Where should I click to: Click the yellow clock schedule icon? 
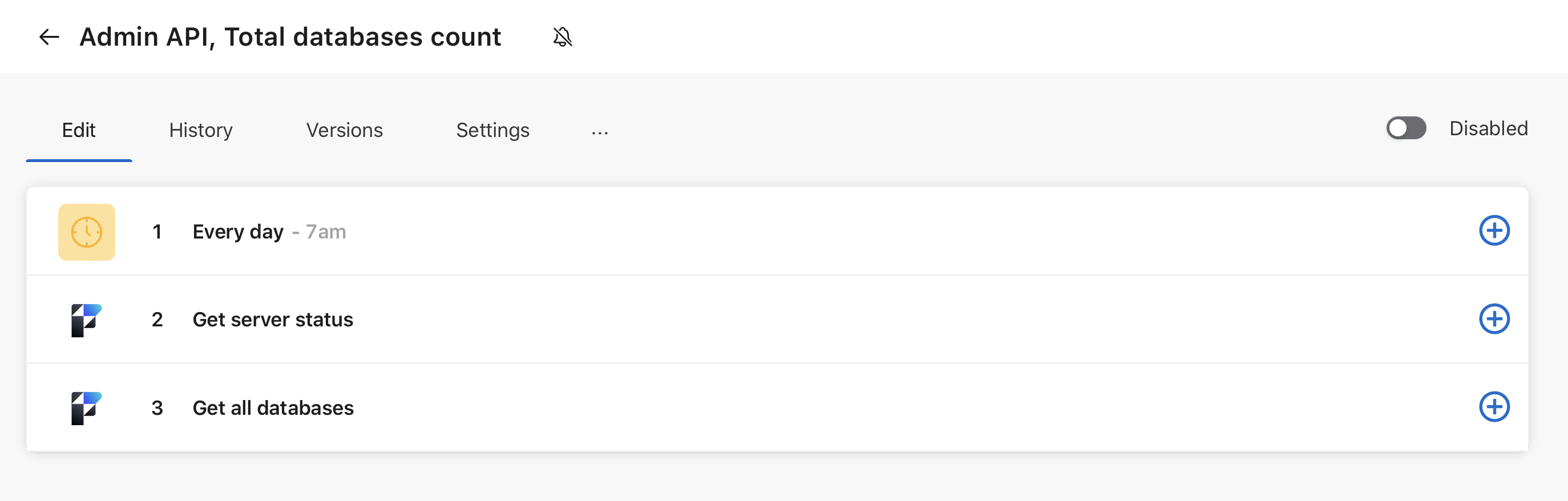(x=86, y=232)
